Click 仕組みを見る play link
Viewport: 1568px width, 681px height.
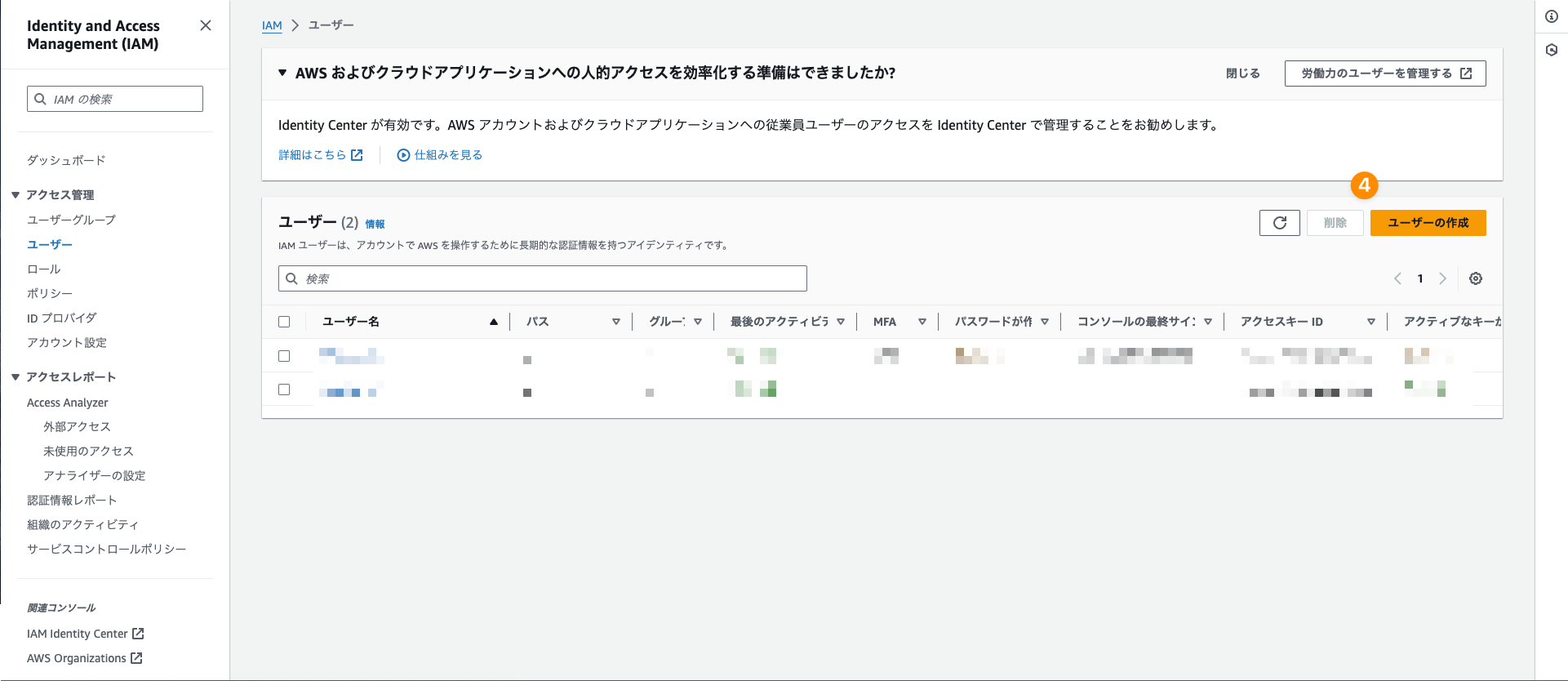click(440, 155)
